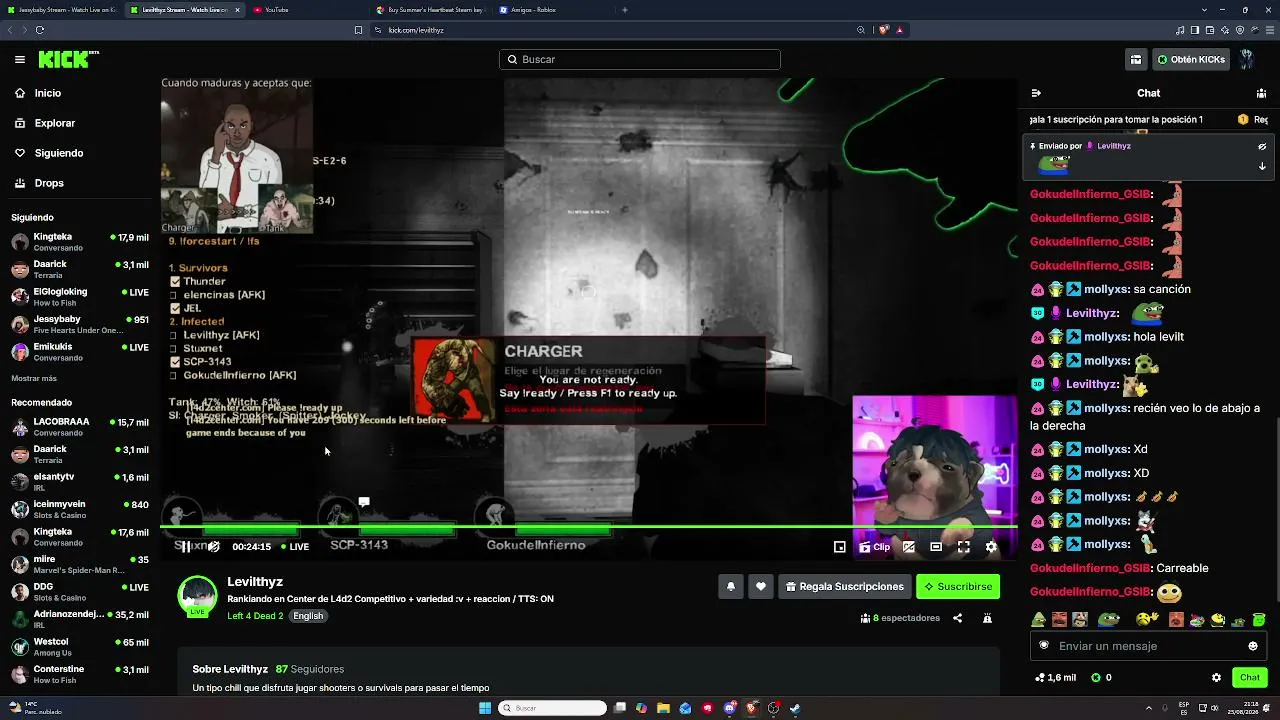Jump to LIVE in the player

click(295, 547)
